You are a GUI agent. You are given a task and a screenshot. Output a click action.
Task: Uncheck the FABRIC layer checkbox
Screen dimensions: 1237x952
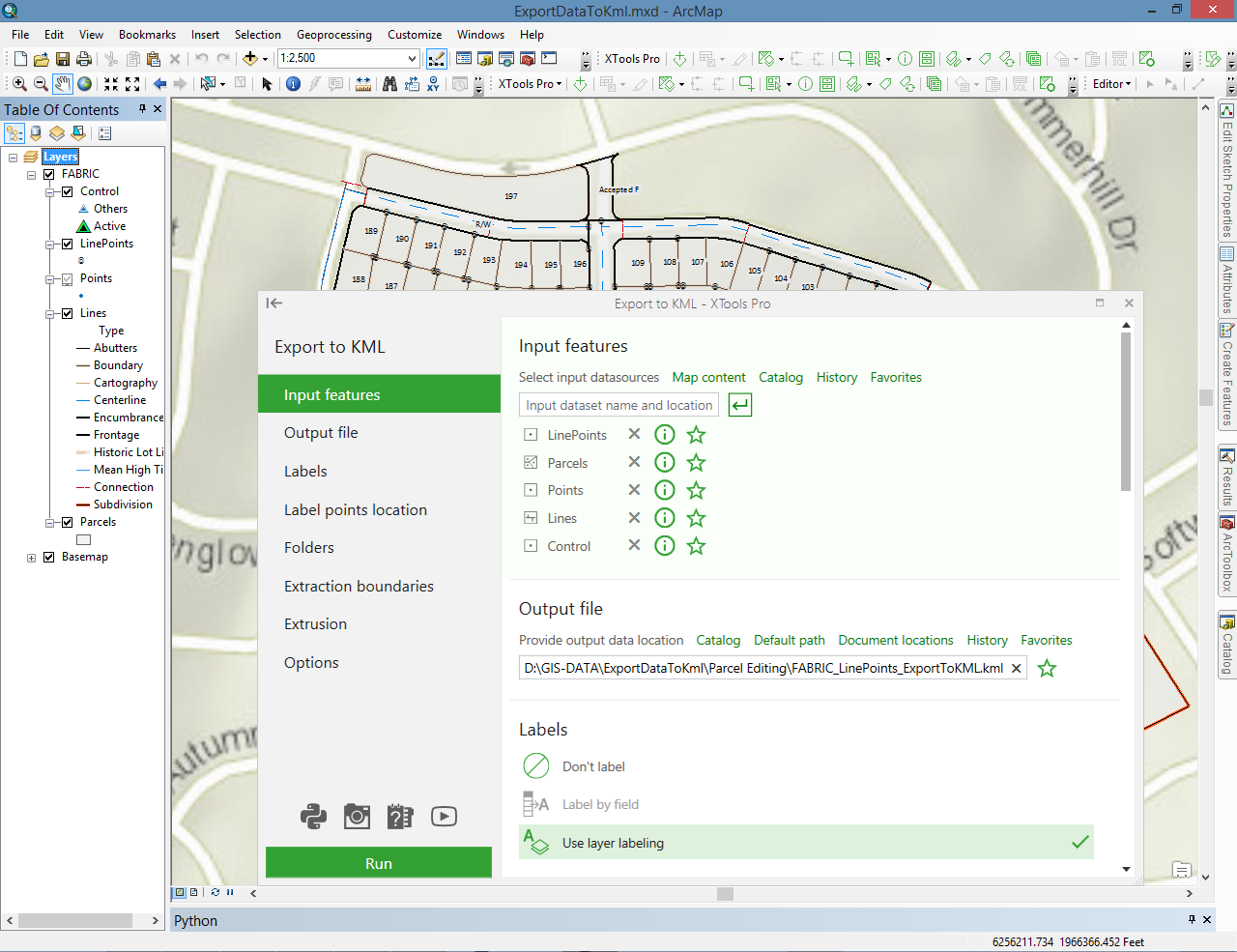click(48, 174)
